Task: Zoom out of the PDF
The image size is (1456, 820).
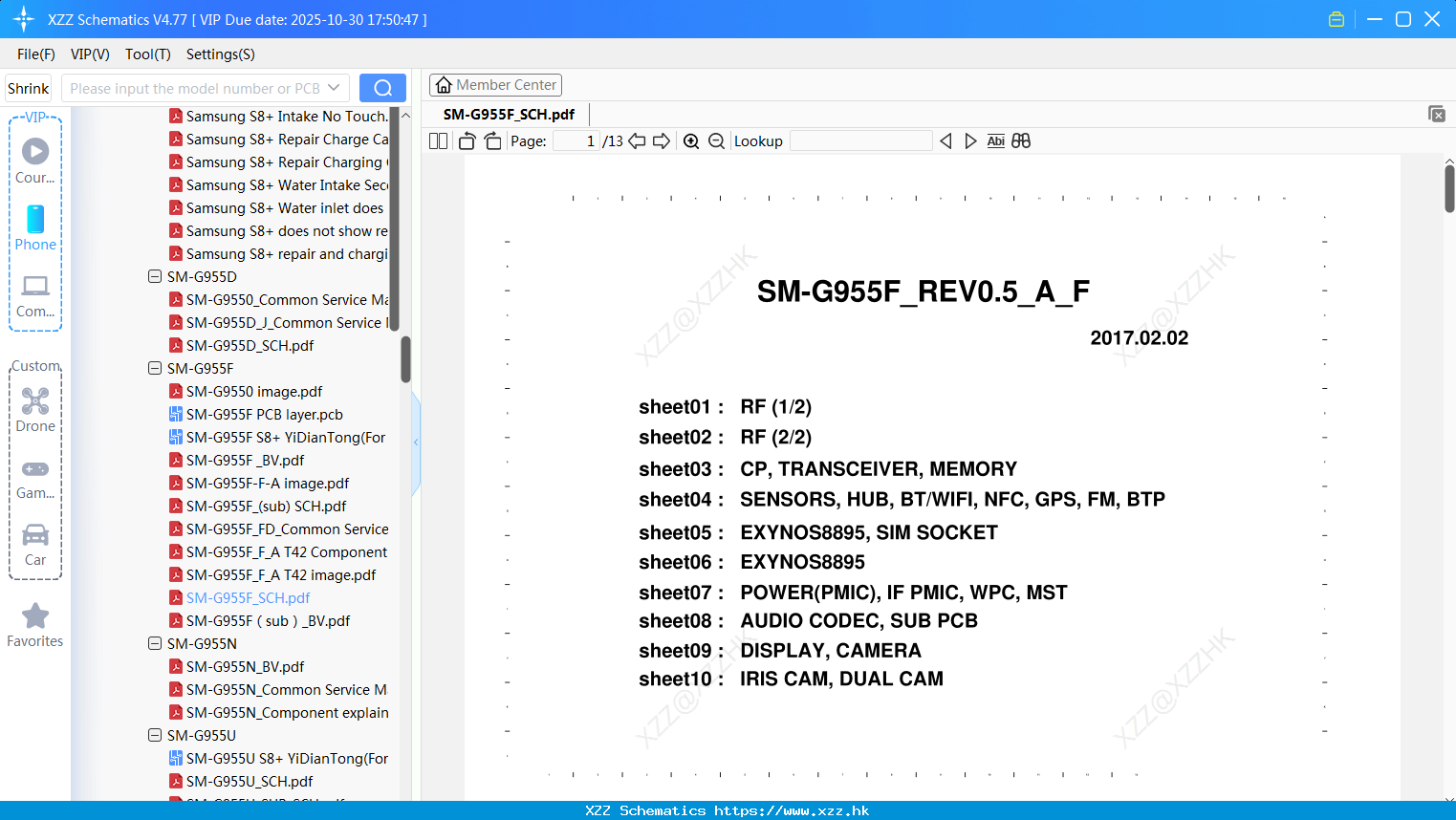Action: tap(716, 141)
